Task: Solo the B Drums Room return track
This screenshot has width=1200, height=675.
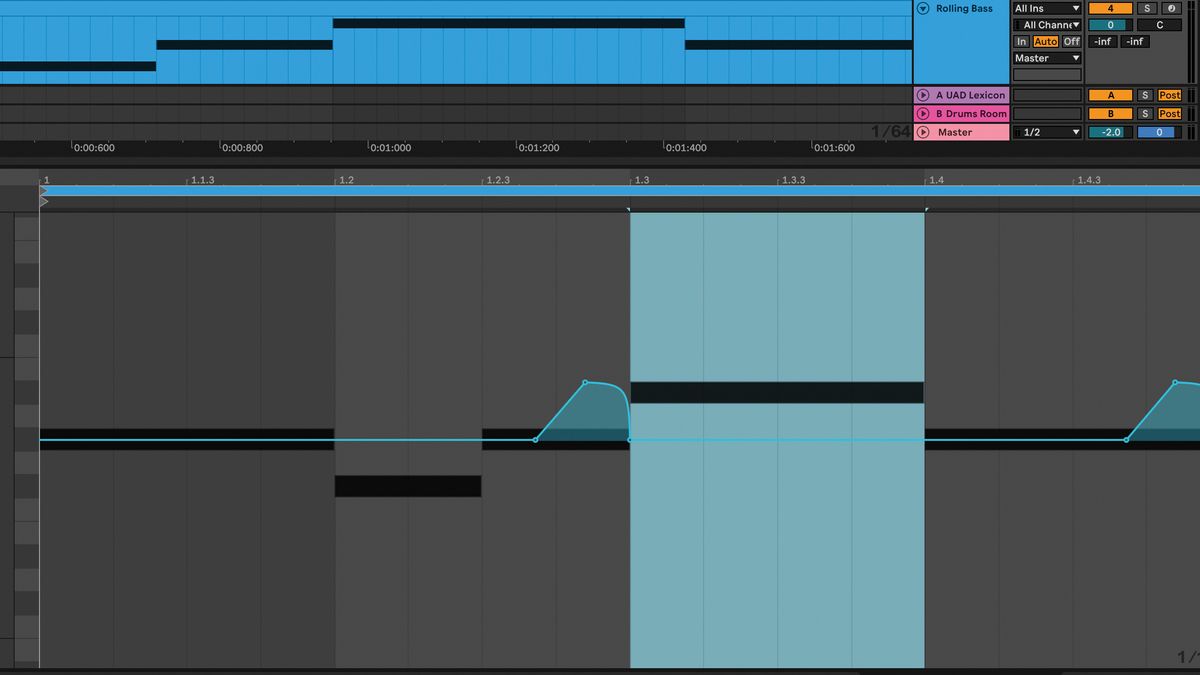Action: point(1146,114)
